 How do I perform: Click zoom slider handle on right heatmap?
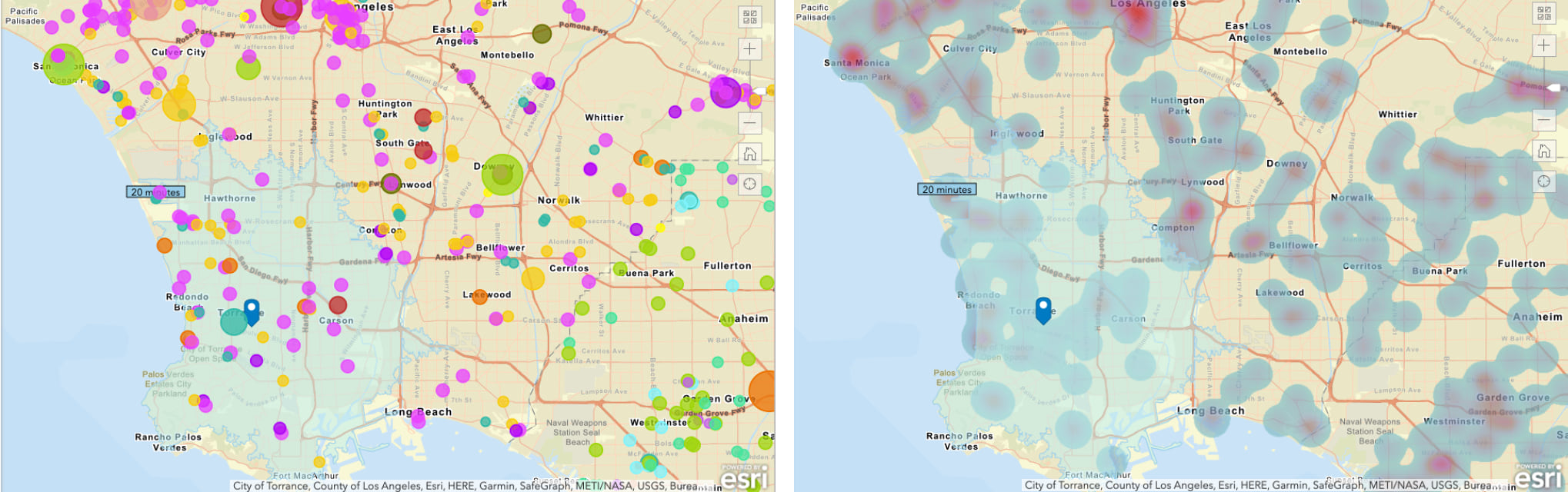pyautogui.click(x=1553, y=88)
